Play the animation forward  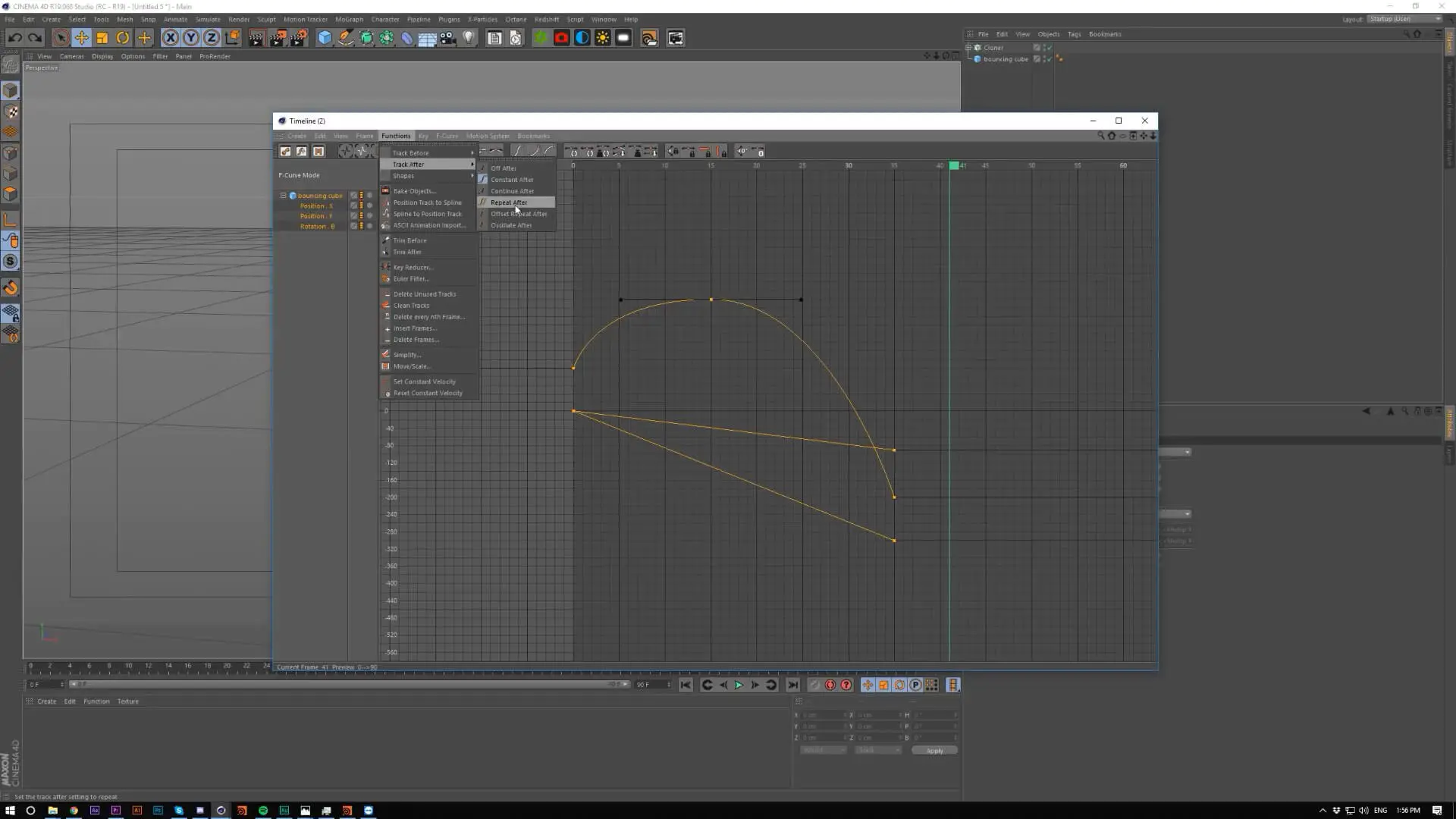click(x=739, y=685)
